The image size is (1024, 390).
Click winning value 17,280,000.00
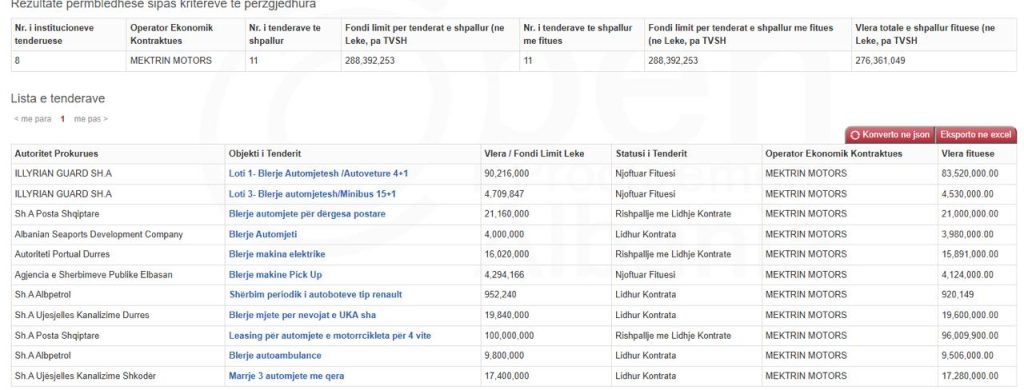point(970,376)
